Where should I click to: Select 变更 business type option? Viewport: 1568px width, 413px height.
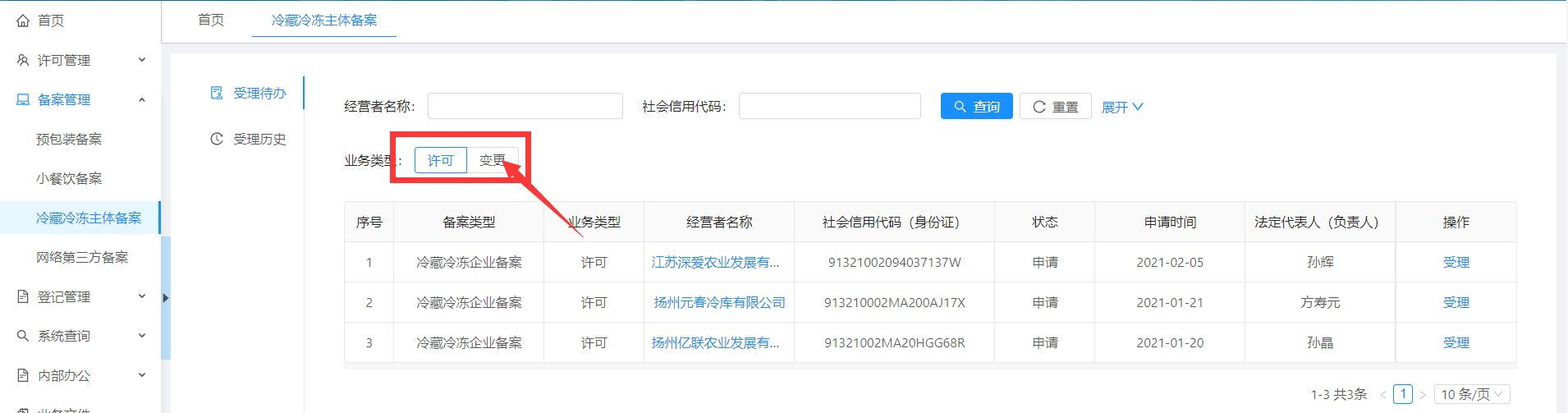492,160
